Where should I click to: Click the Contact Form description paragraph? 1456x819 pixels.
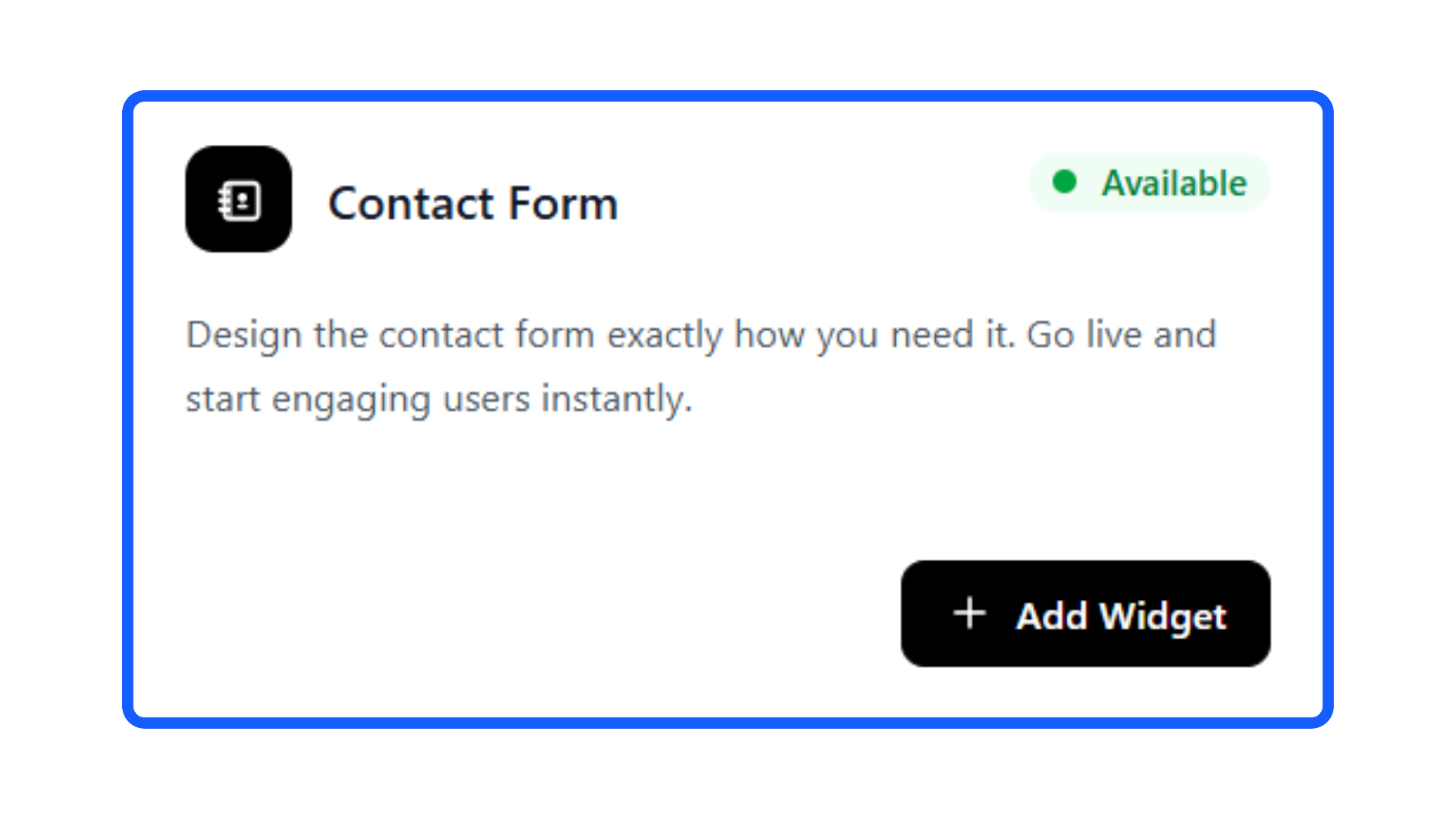[701, 366]
